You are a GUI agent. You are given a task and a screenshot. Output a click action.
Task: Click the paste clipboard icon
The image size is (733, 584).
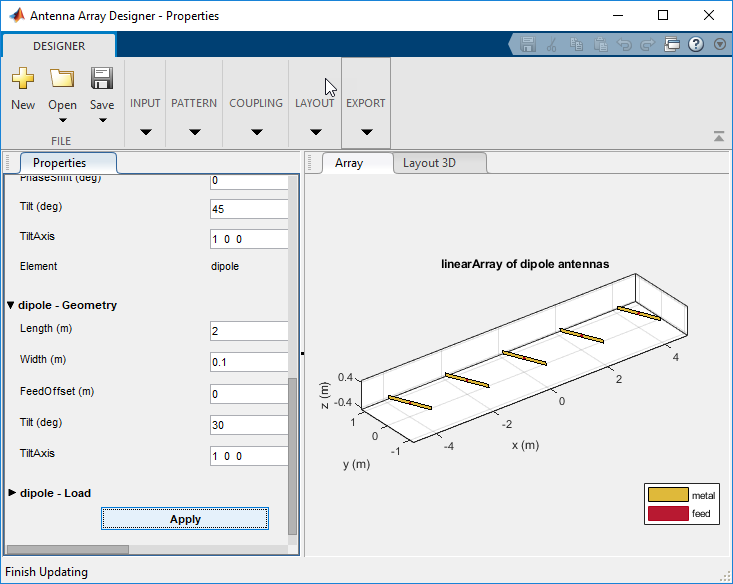tap(601, 44)
